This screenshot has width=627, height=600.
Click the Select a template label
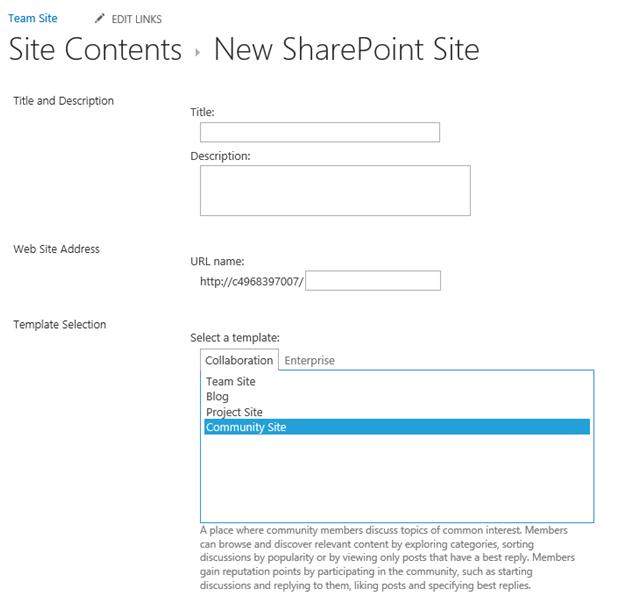pyautogui.click(x=235, y=338)
